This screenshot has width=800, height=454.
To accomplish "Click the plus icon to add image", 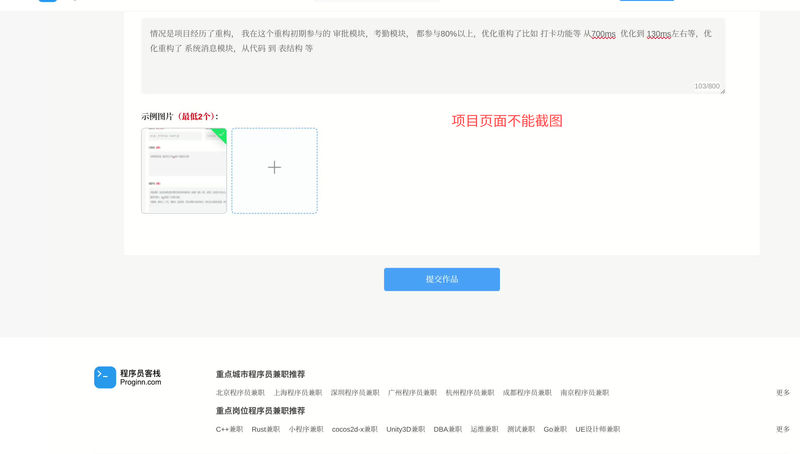I will (274, 168).
